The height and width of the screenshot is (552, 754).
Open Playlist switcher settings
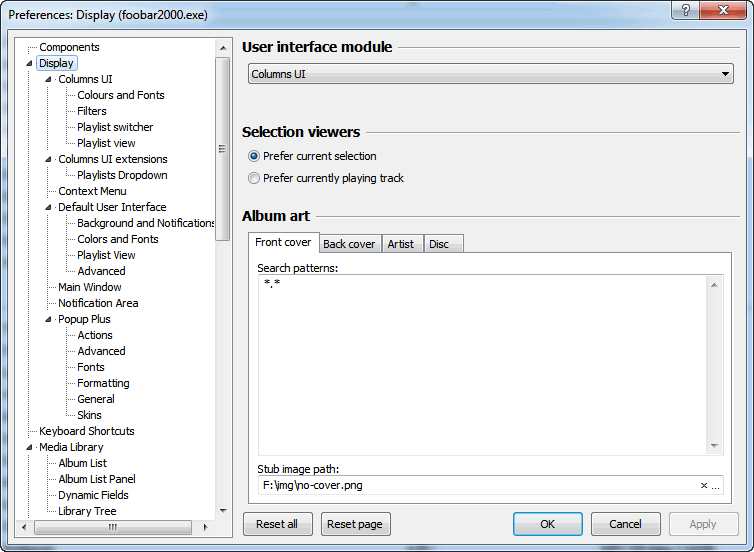115,127
